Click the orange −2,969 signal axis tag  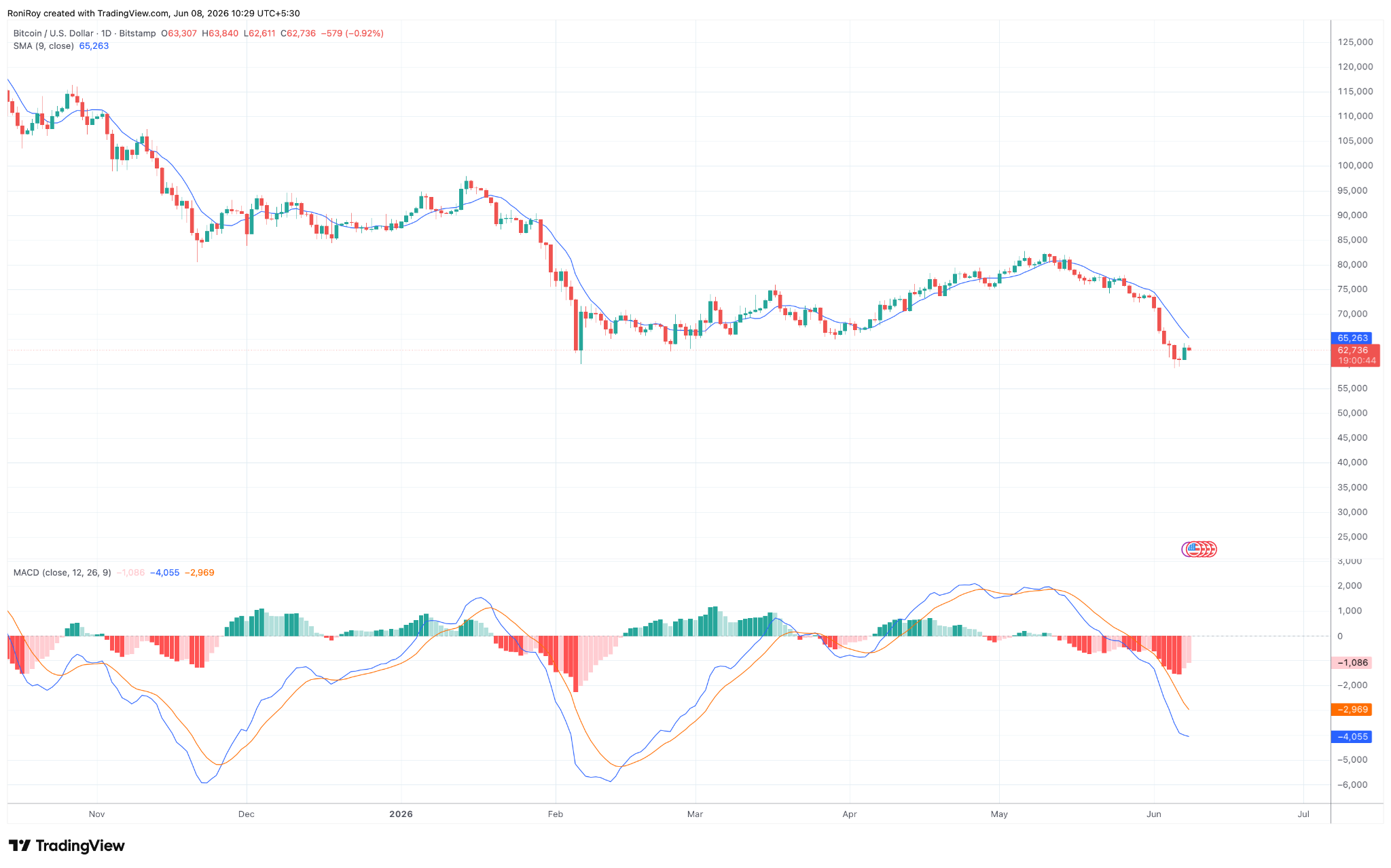(x=1352, y=710)
